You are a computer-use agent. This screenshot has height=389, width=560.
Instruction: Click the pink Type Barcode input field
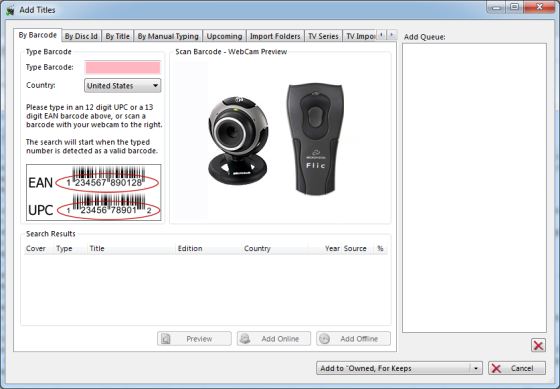point(122,67)
